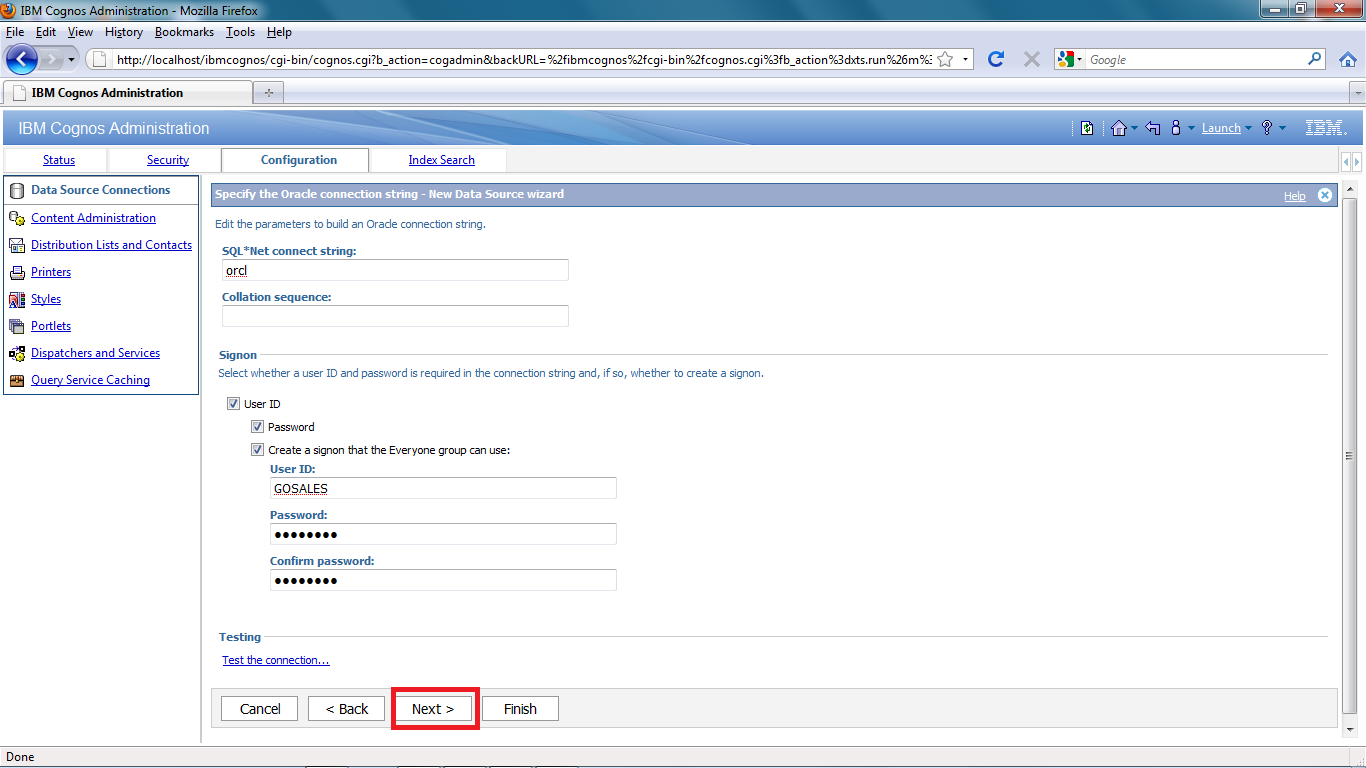
Task: Click the scroll tabs right arrow
Action: click(x=1358, y=161)
